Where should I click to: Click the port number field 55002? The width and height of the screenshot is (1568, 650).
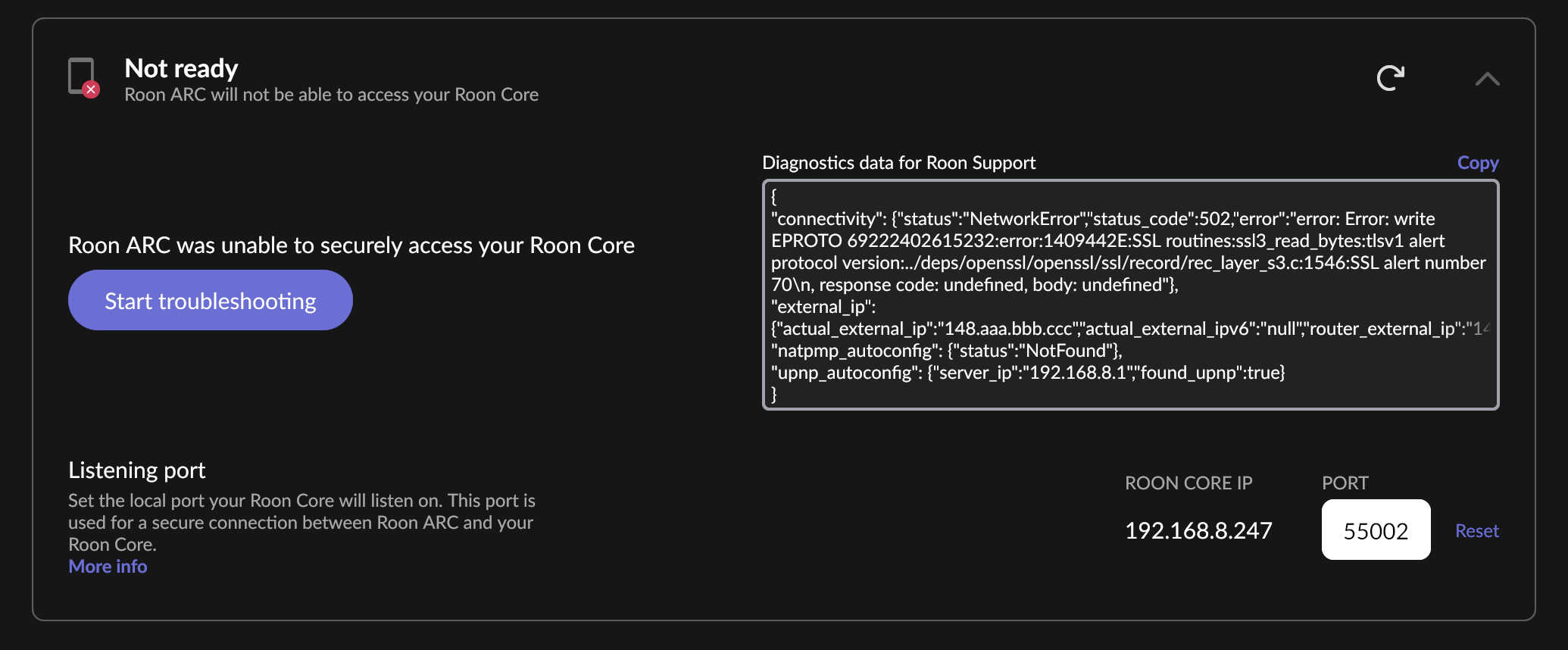pyautogui.click(x=1376, y=530)
